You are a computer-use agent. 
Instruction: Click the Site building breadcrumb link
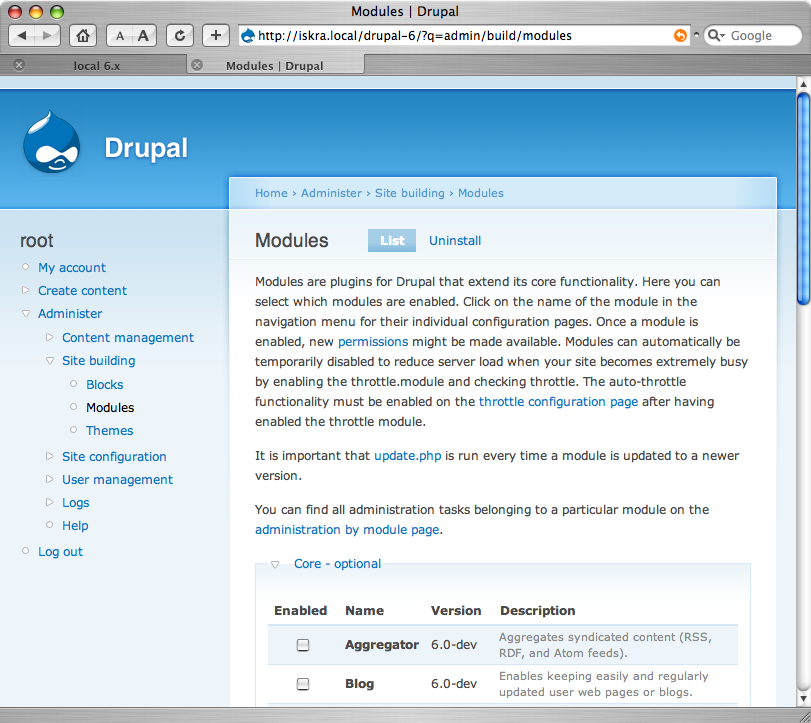click(x=410, y=193)
